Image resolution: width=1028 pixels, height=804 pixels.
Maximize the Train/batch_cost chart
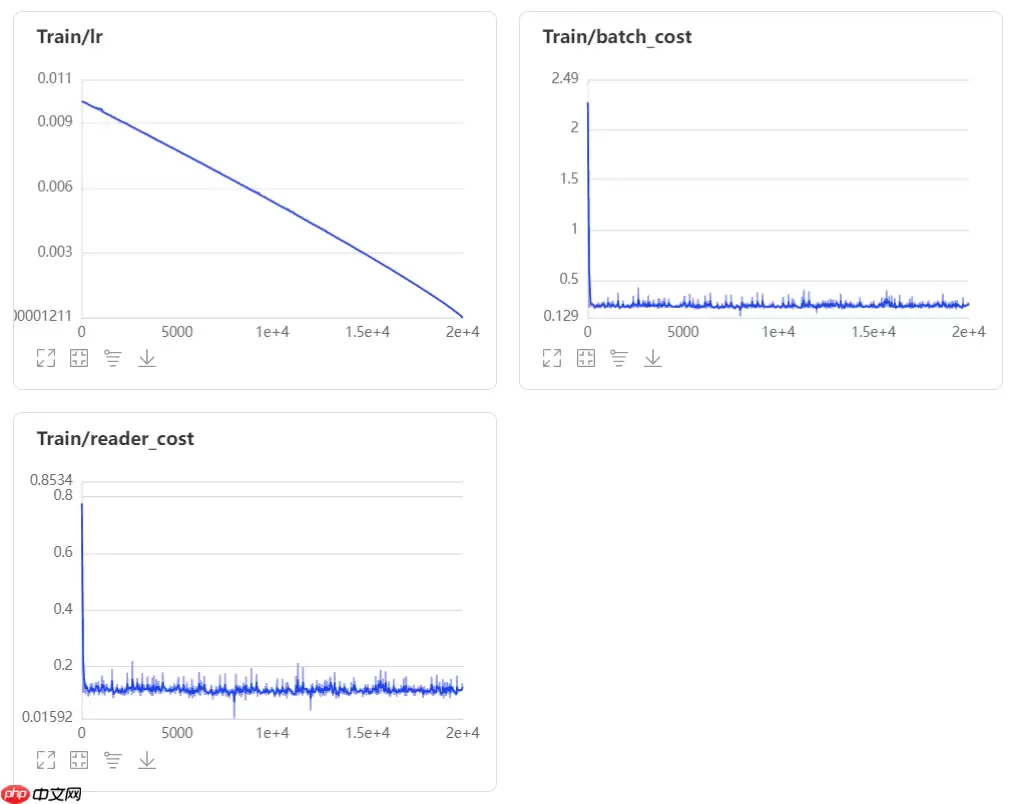tap(551, 358)
